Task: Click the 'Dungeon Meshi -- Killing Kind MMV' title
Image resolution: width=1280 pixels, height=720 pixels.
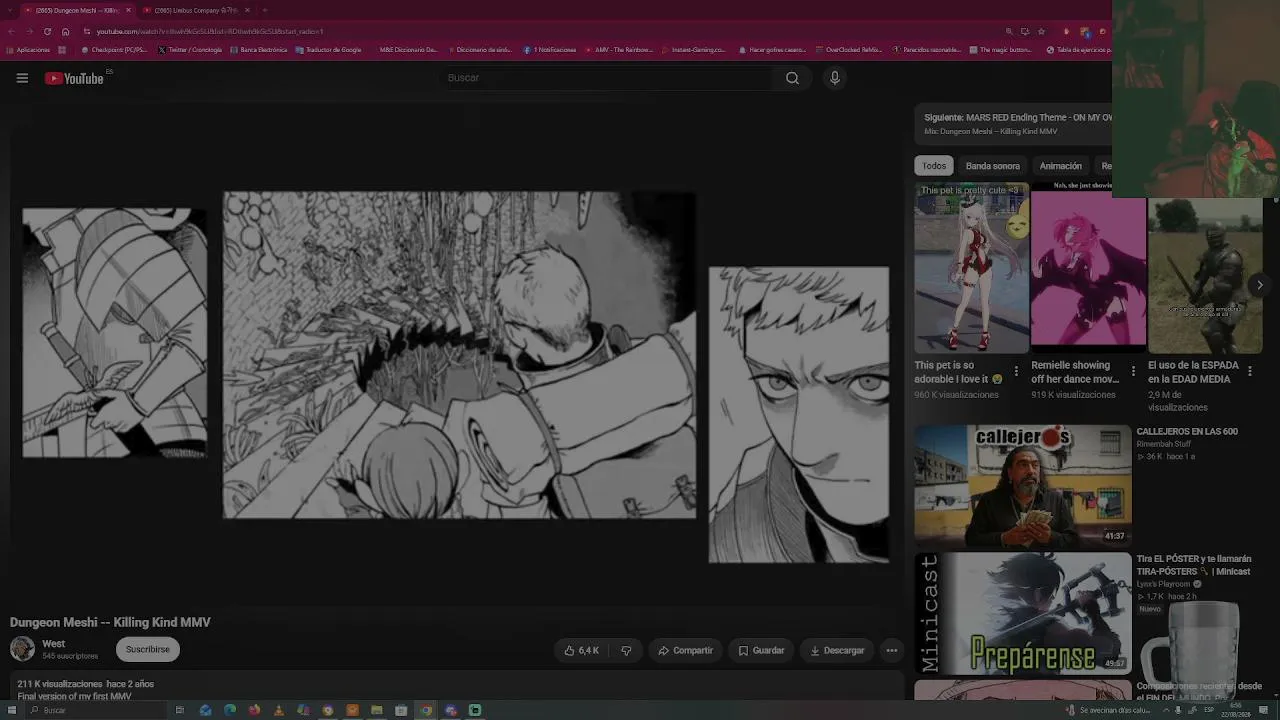Action: (110, 622)
